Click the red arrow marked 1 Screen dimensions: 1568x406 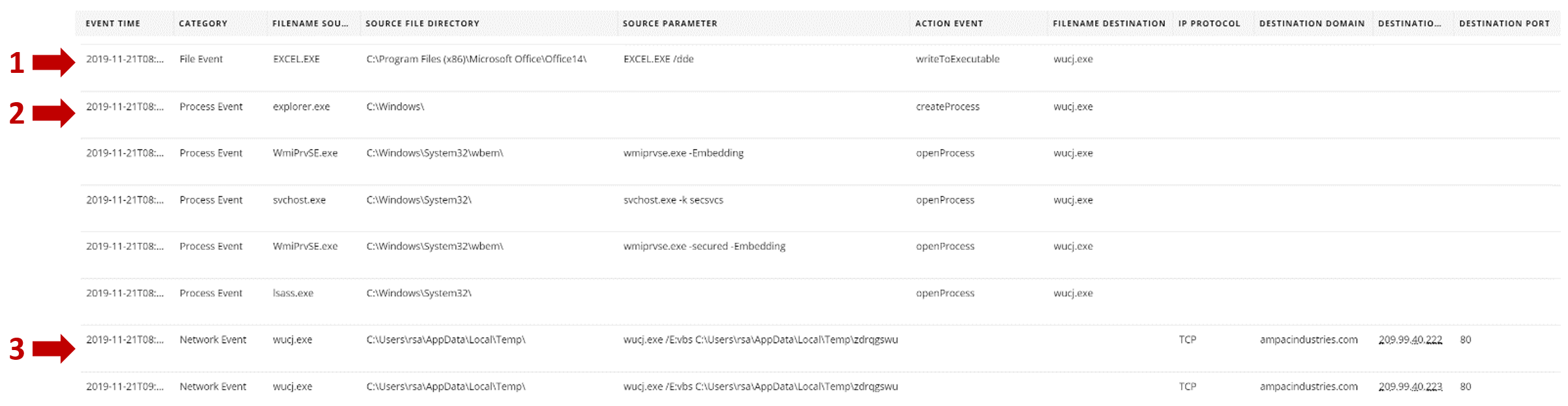53,62
